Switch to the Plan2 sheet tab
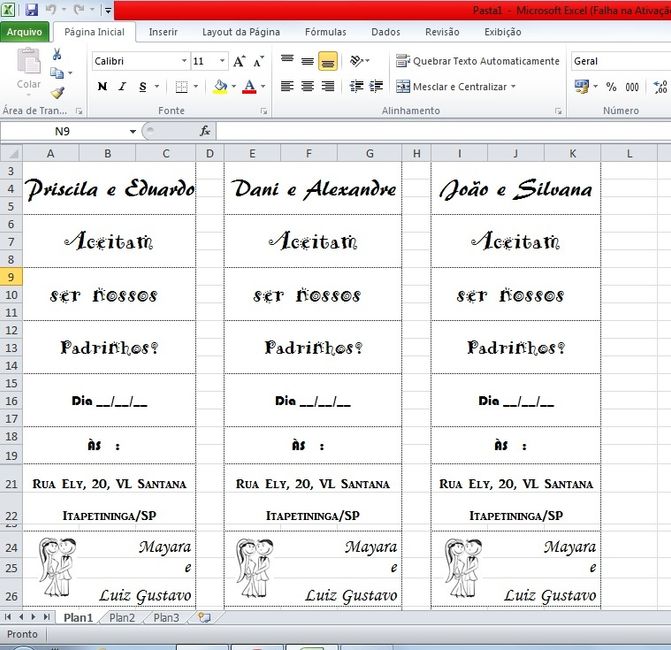This screenshot has height=650, width=671. [122, 617]
